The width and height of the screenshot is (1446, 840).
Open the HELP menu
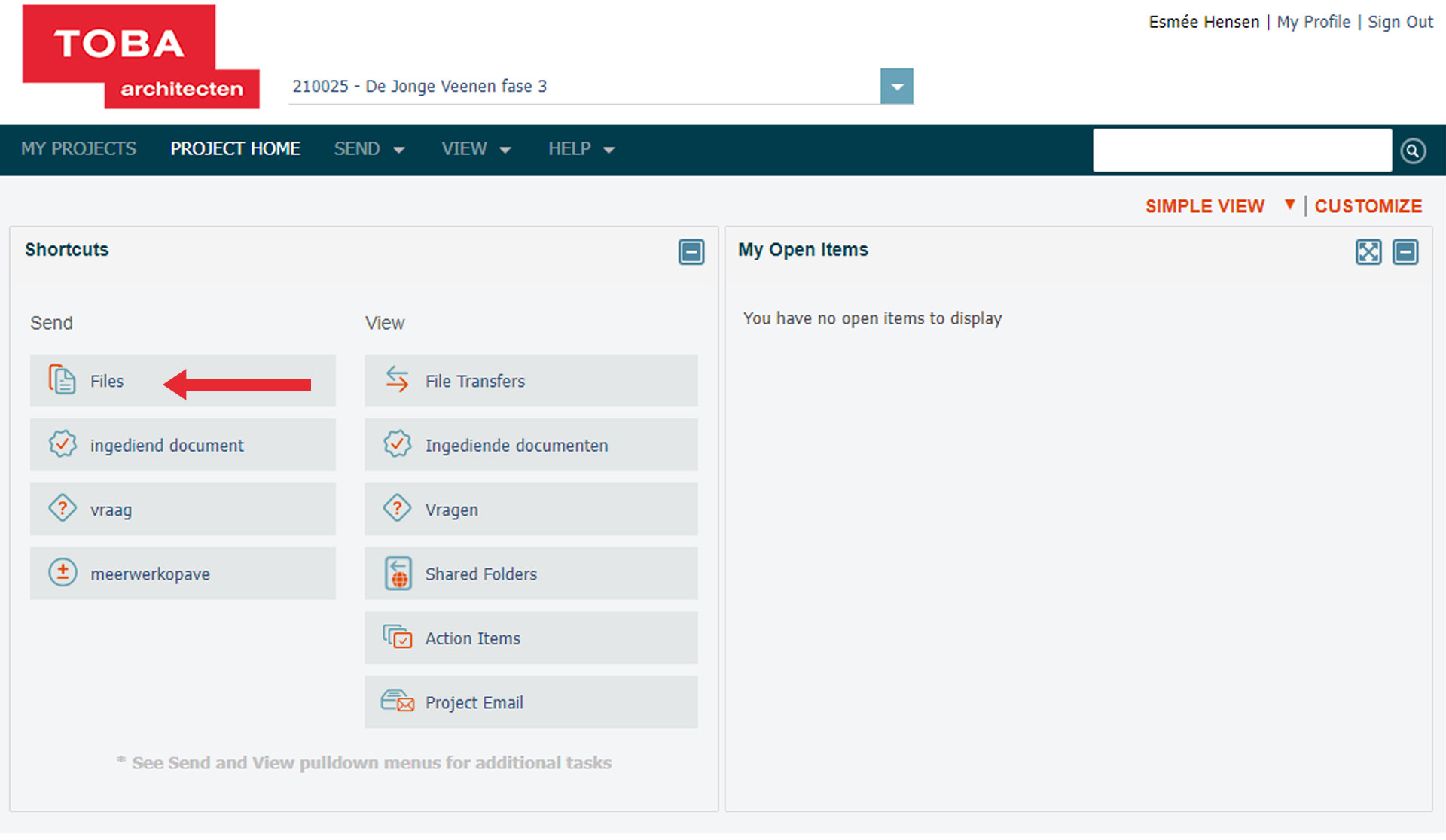tap(580, 148)
